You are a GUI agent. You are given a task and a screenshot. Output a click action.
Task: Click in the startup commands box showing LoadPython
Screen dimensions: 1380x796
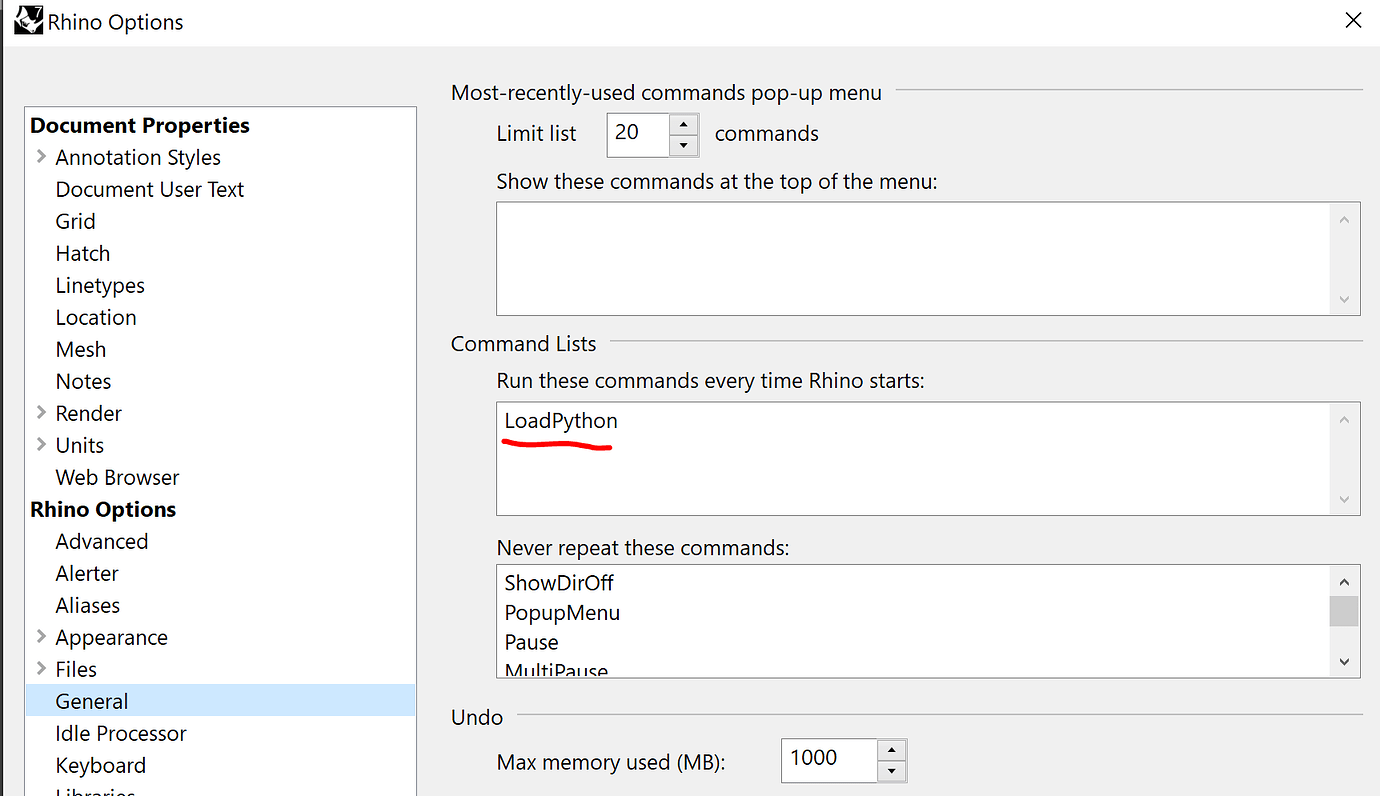[800, 458]
